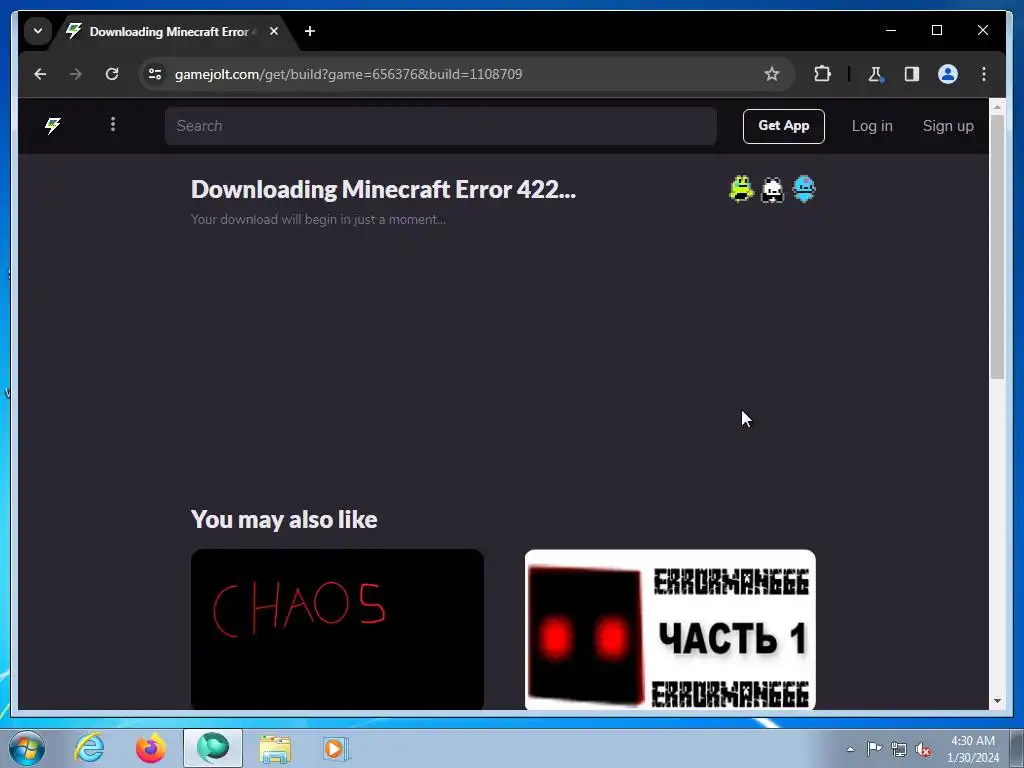
Task: Click the blue creature sticker icon
Action: 804,189
